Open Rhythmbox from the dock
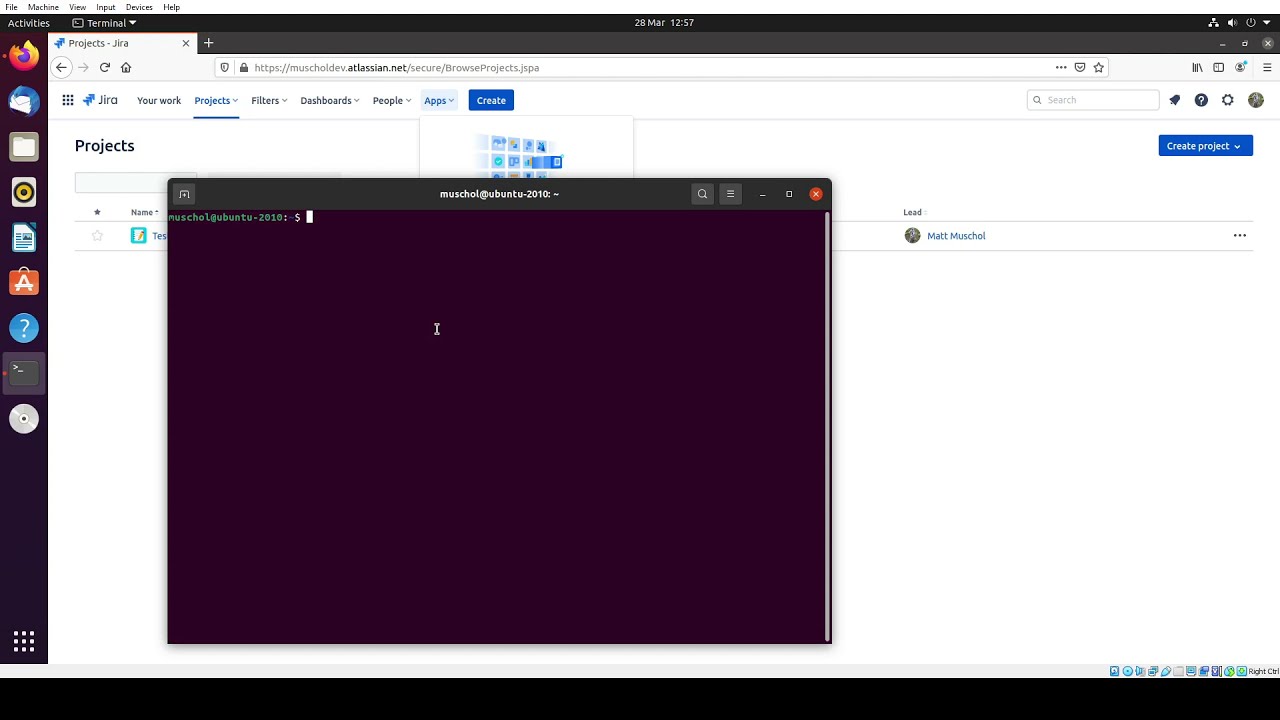 click(24, 192)
